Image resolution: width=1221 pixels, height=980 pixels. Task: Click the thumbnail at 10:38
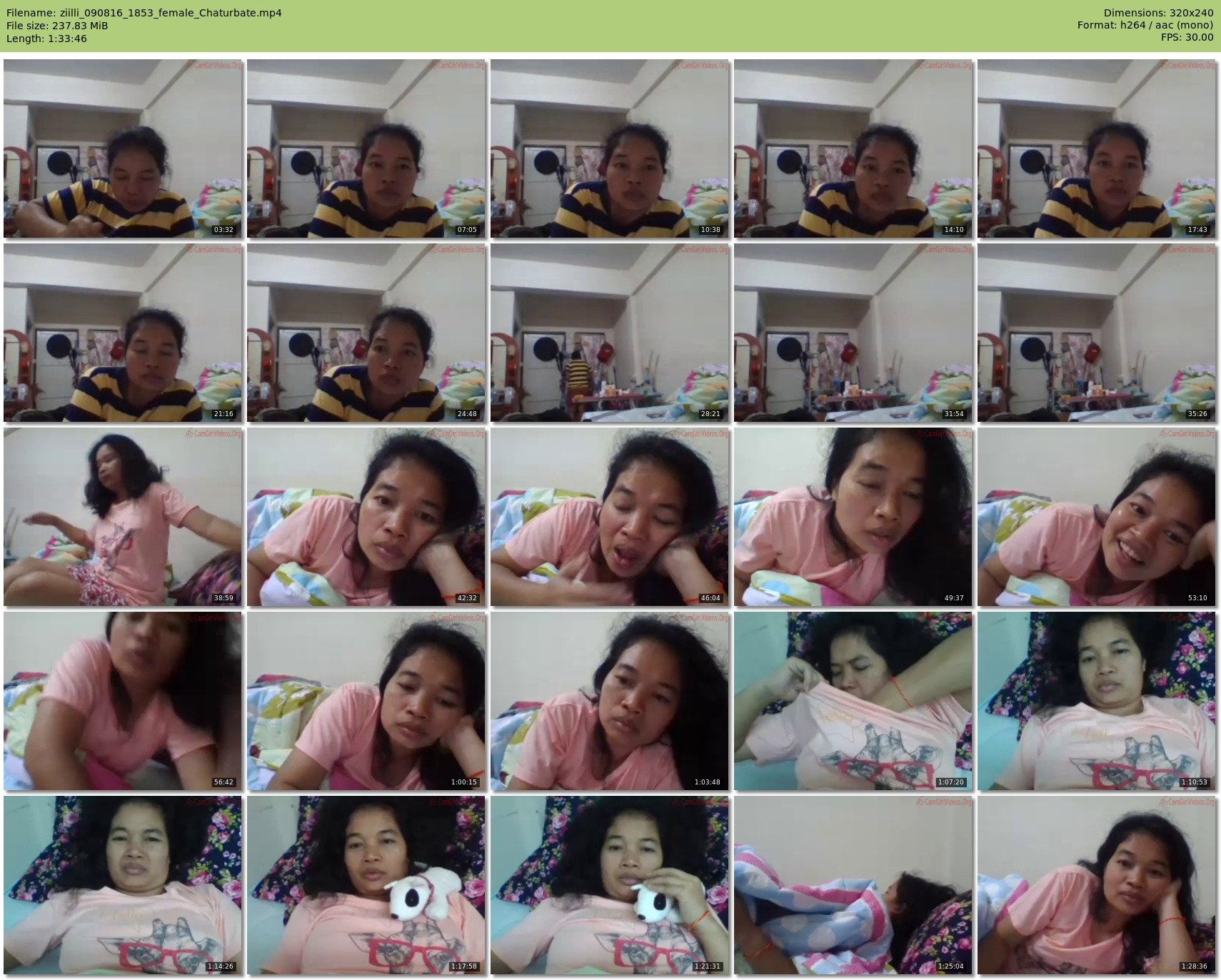[x=610, y=148]
